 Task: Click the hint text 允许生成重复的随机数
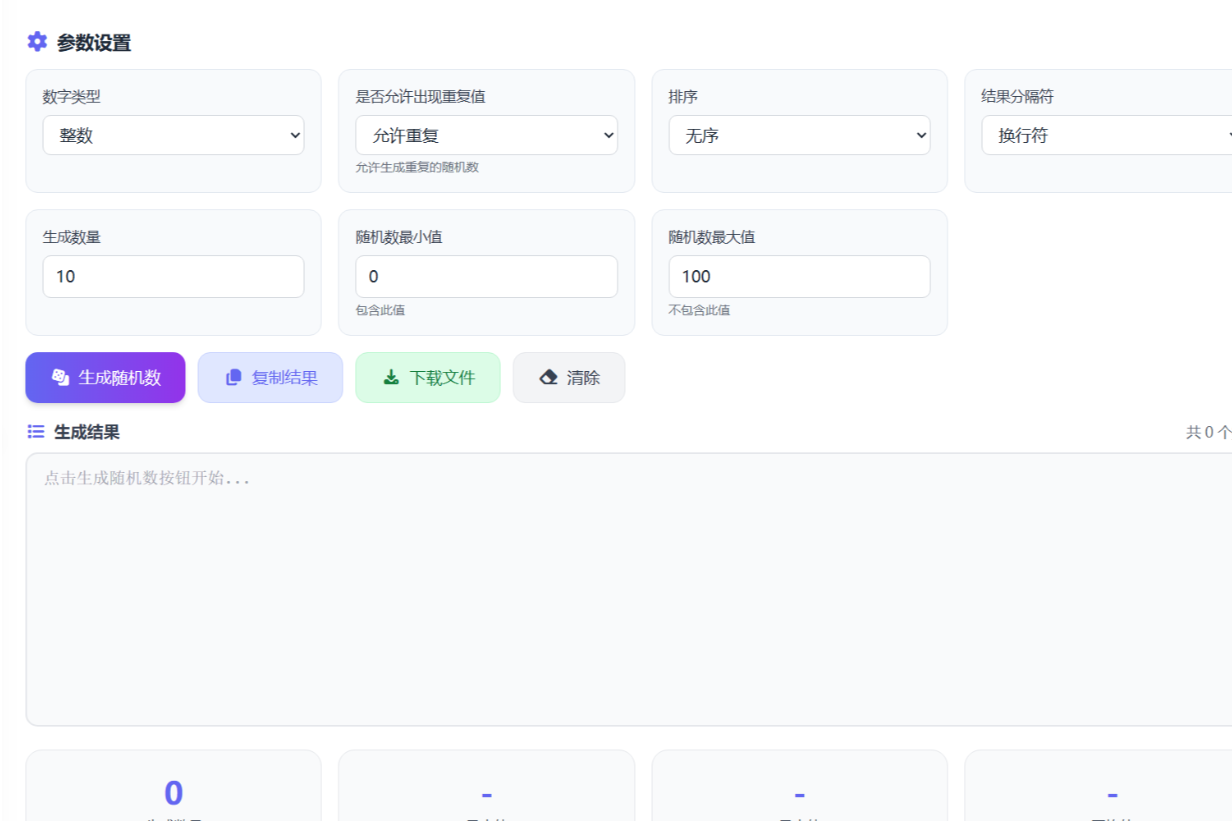[417, 167]
